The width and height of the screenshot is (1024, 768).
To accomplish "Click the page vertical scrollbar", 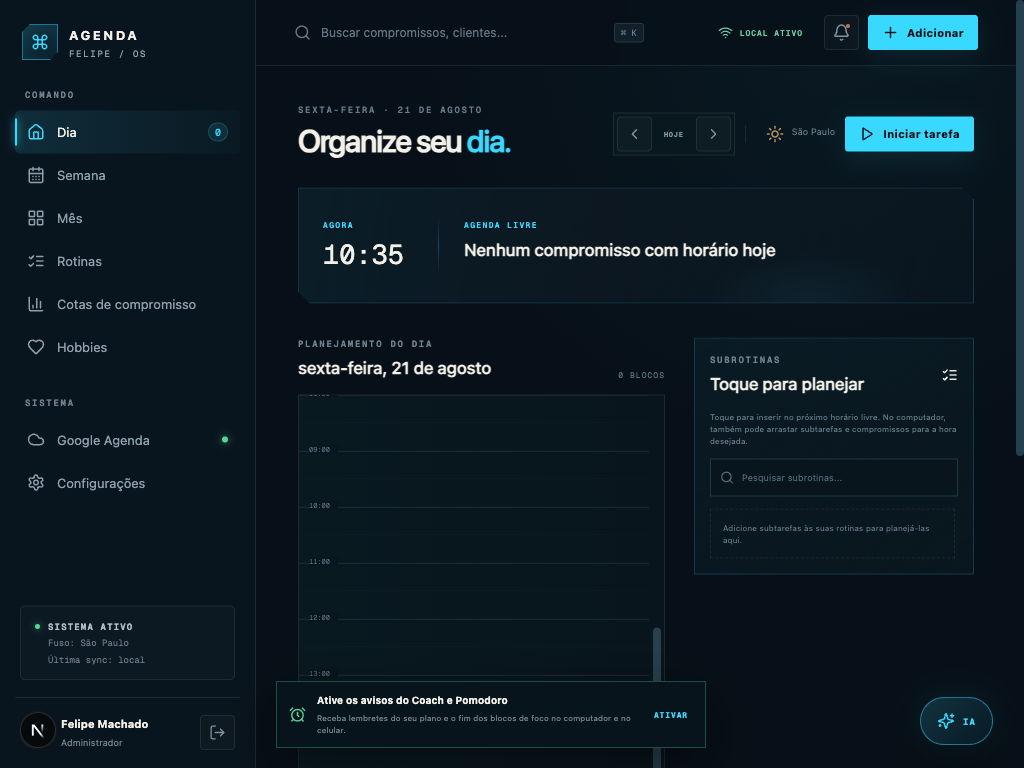I will tap(1019, 229).
